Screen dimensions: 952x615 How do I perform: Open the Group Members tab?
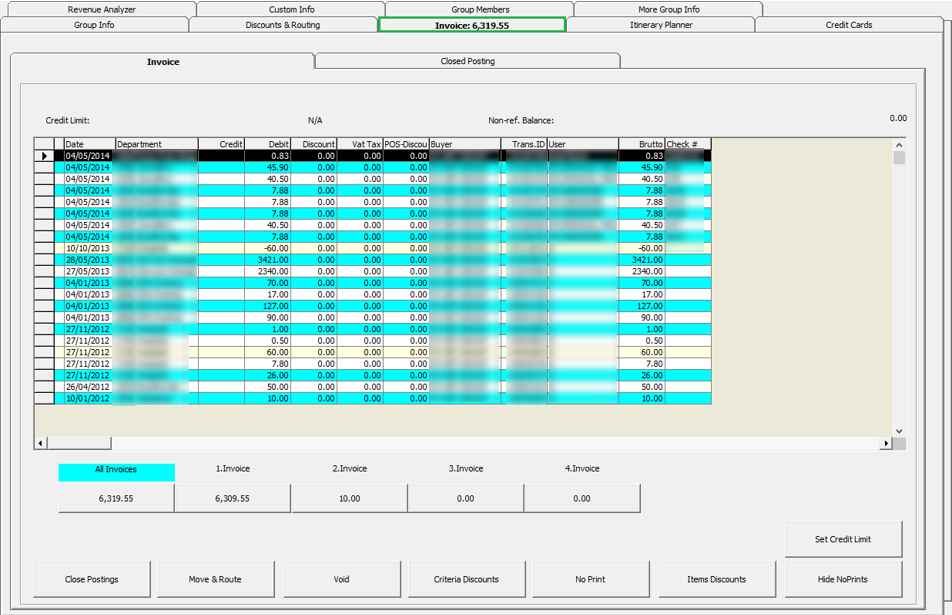[480, 9]
